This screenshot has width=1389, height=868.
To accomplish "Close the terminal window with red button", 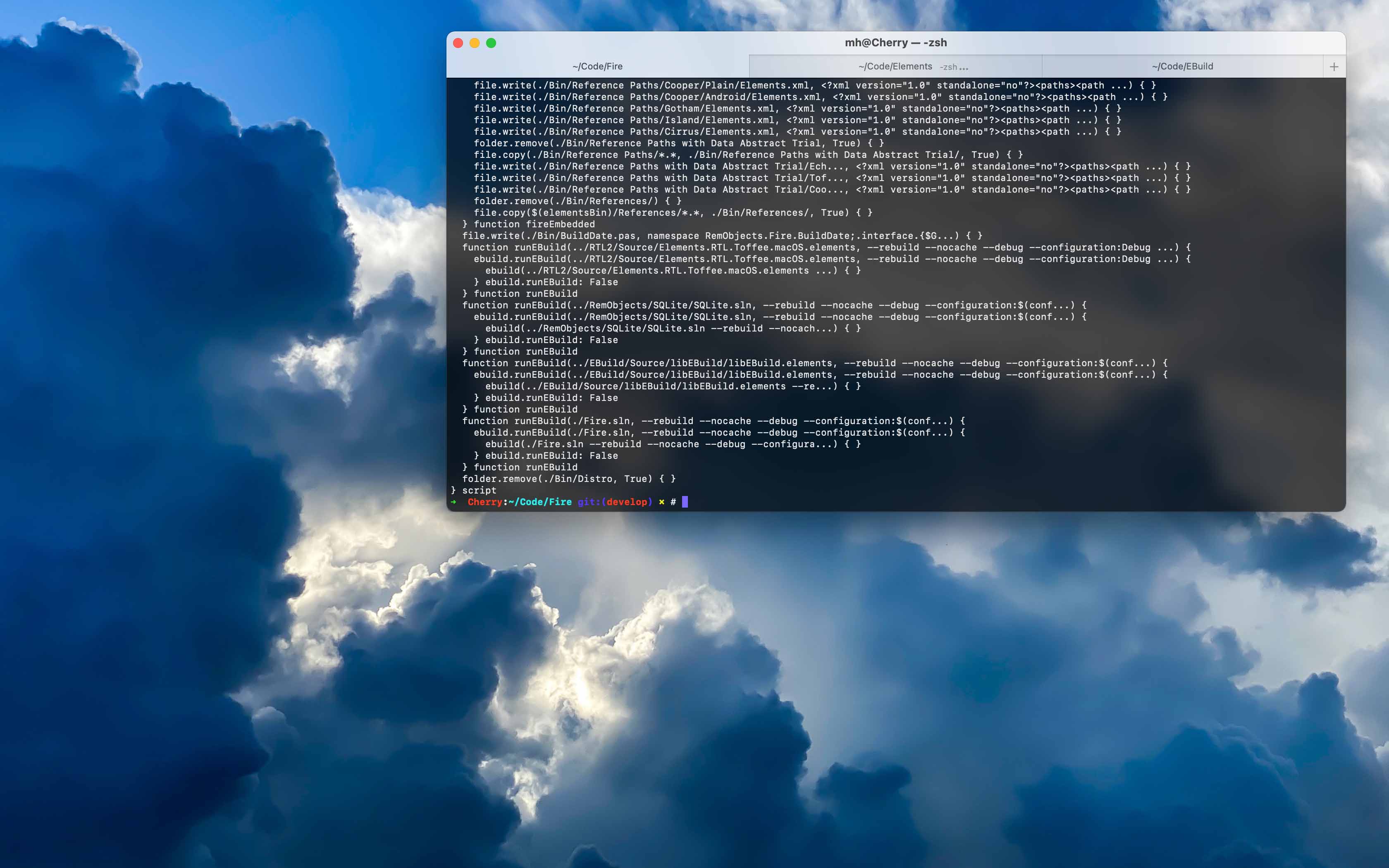I will point(458,43).
